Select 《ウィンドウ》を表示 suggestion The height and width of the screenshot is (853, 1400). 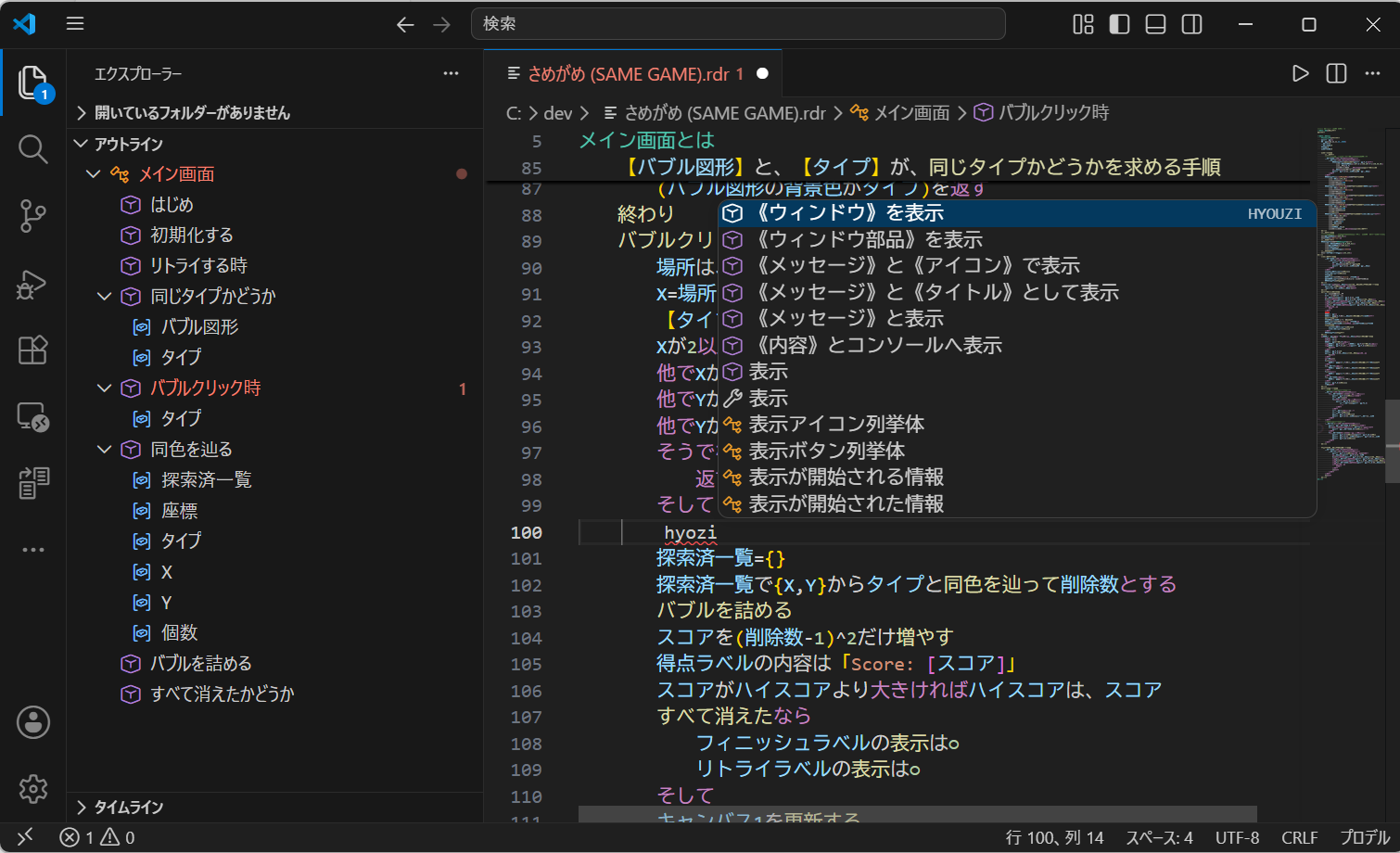1017,213
